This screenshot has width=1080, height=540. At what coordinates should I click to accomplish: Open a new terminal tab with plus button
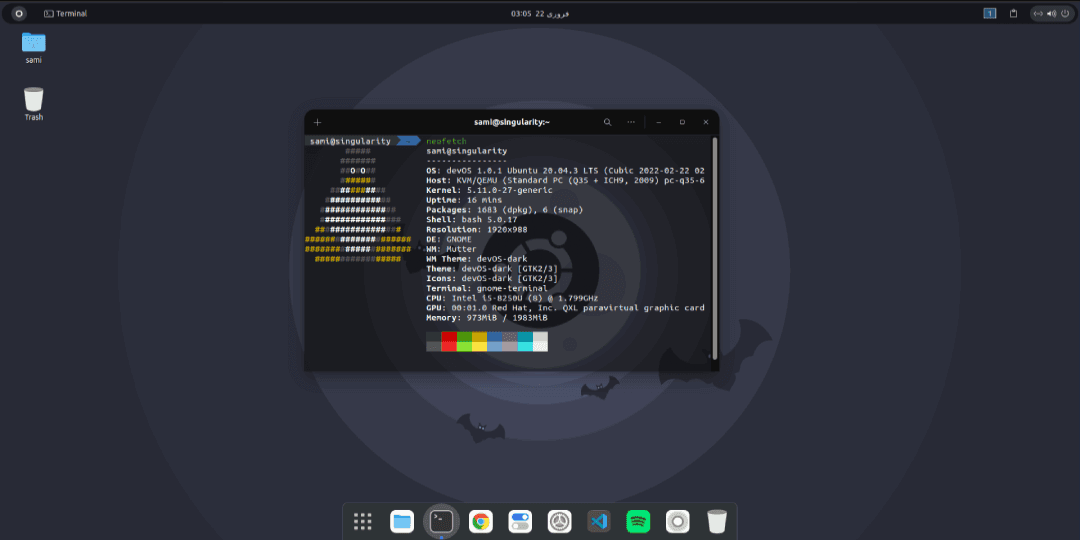pos(318,122)
